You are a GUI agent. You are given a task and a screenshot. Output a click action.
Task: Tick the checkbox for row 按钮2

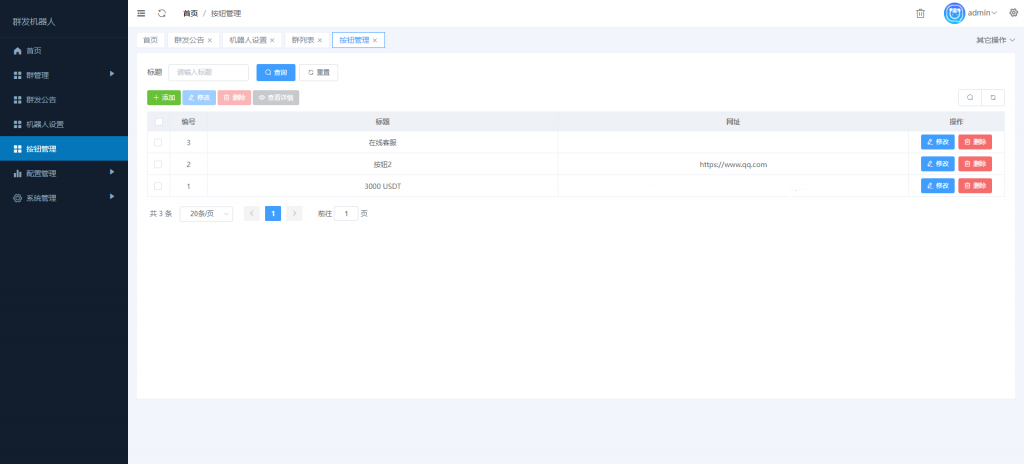[x=158, y=164]
